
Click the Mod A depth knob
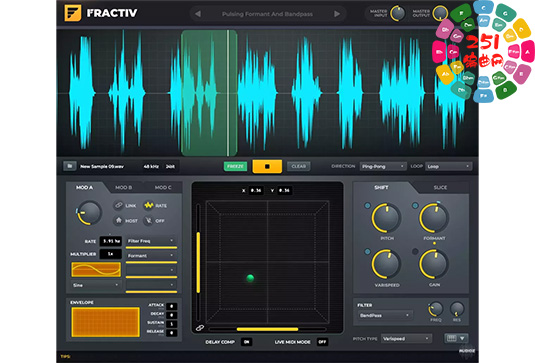(89, 213)
